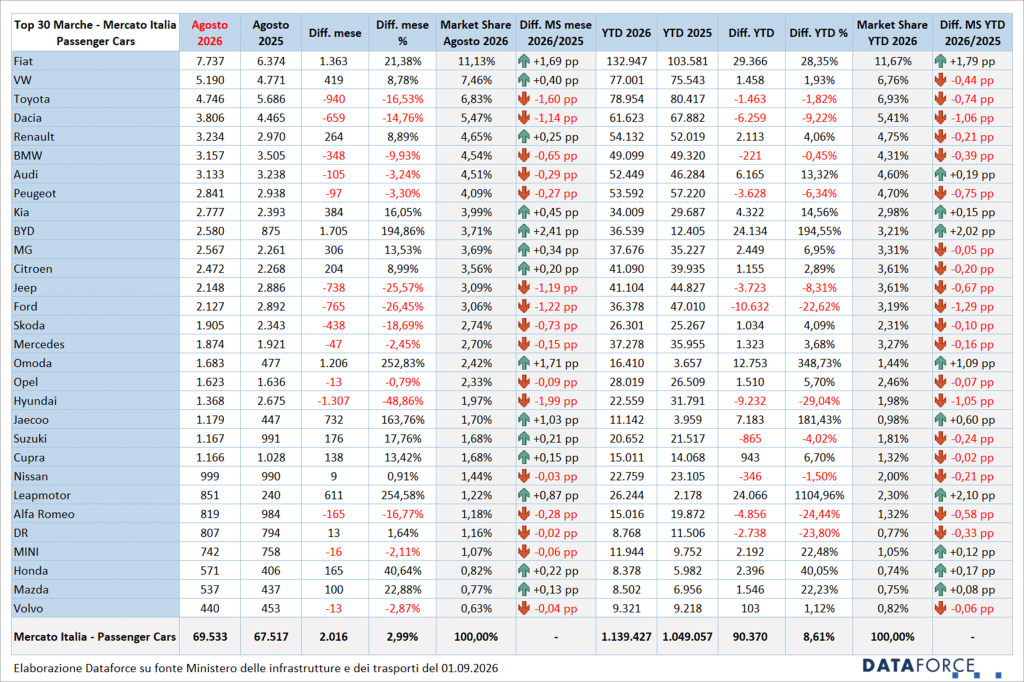Select the total YTD 2026 value '1.139.427'
1024x682 pixels.
(x=626, y=637)
